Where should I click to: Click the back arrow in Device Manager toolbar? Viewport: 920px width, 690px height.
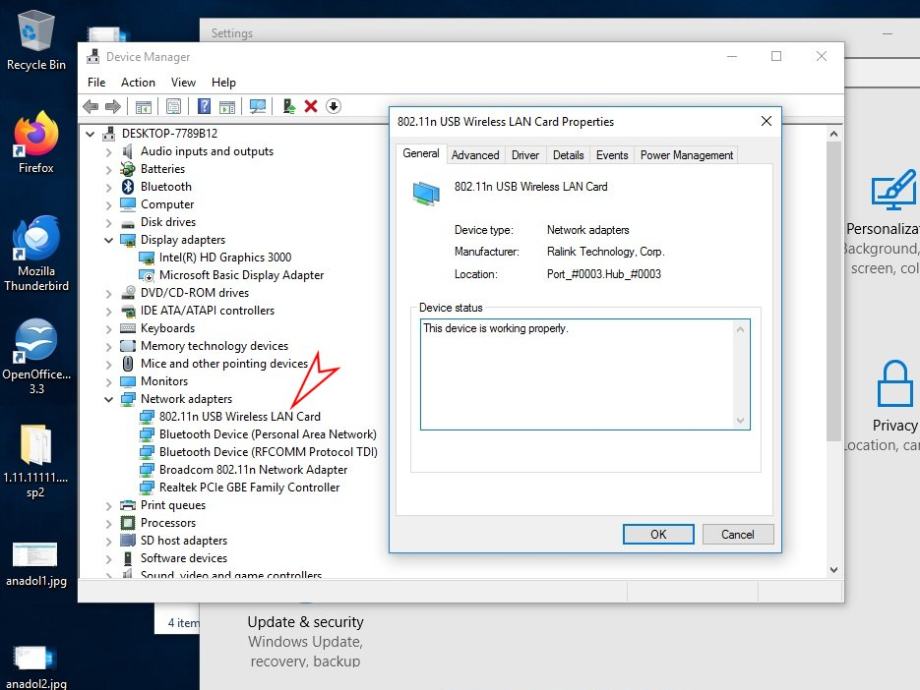(x=91, y=106)
